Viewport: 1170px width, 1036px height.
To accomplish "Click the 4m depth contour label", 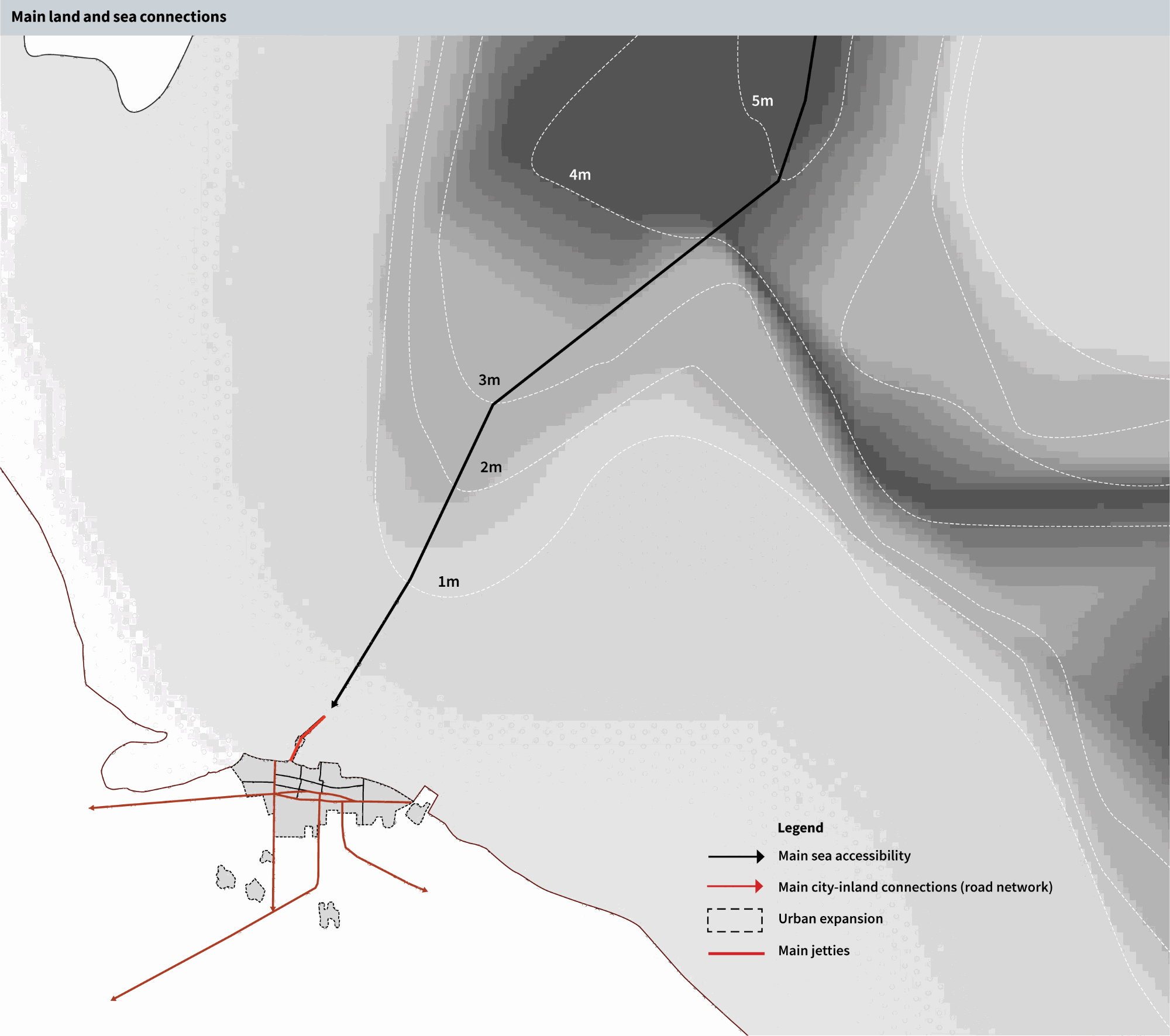I will pos(580,175).
